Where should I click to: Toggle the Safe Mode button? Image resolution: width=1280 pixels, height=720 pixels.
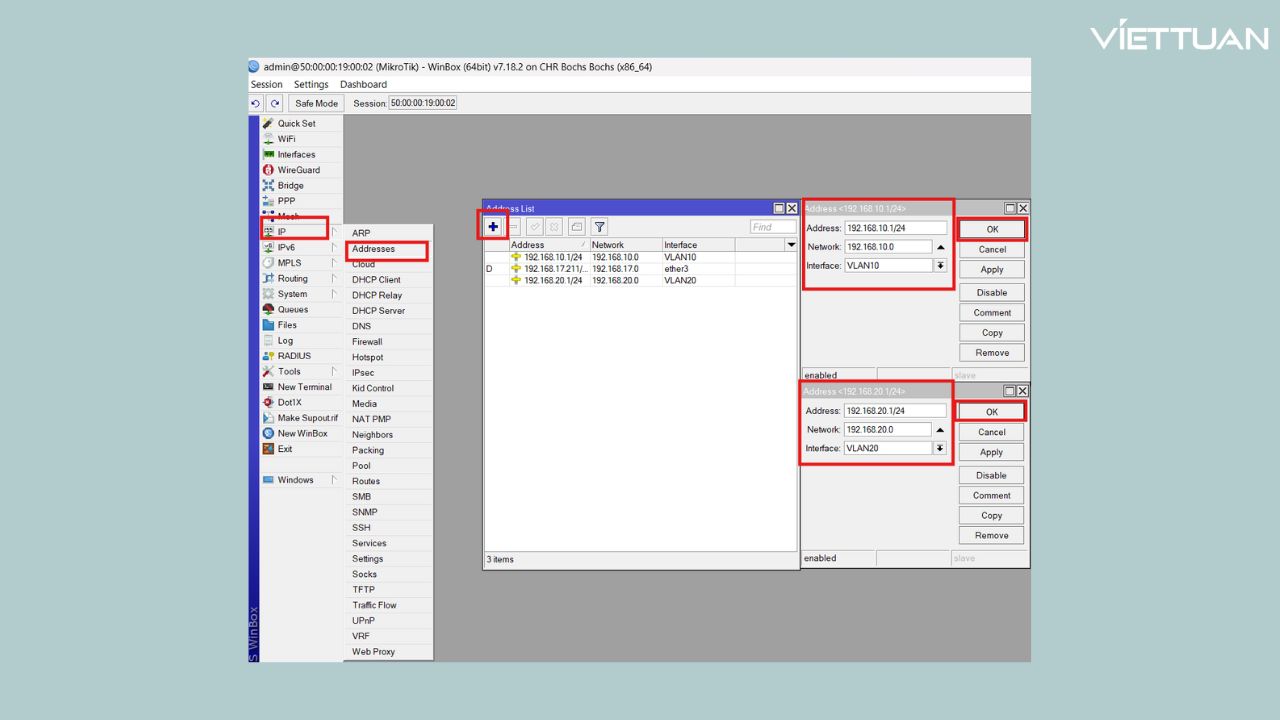(x=316, y=103)
